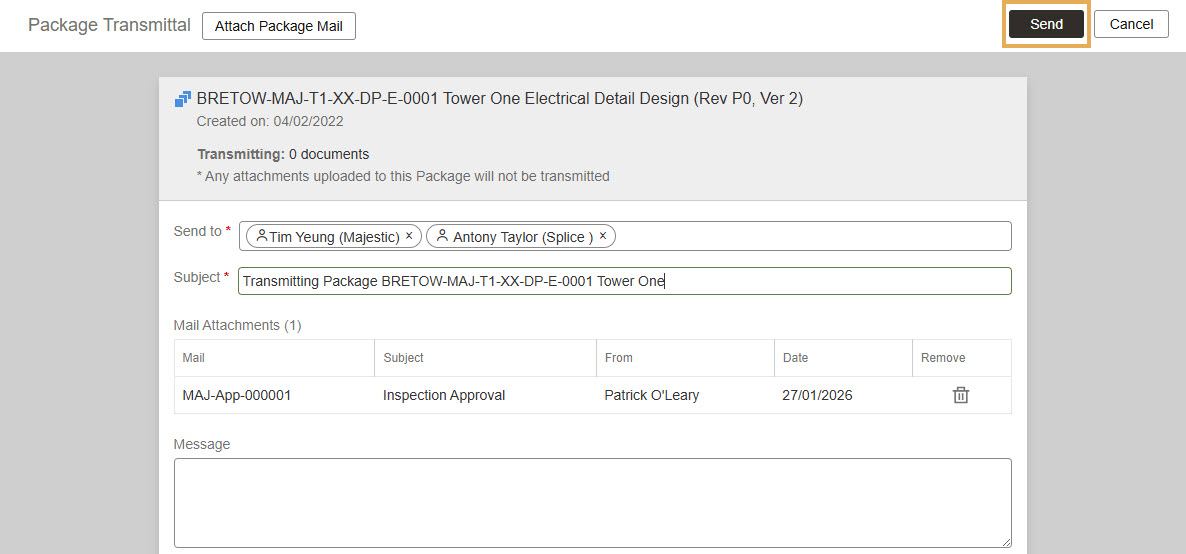Click empty area of Send to field
The height and width of the screenshot is (554, 1186).
(x=810, y=236)
